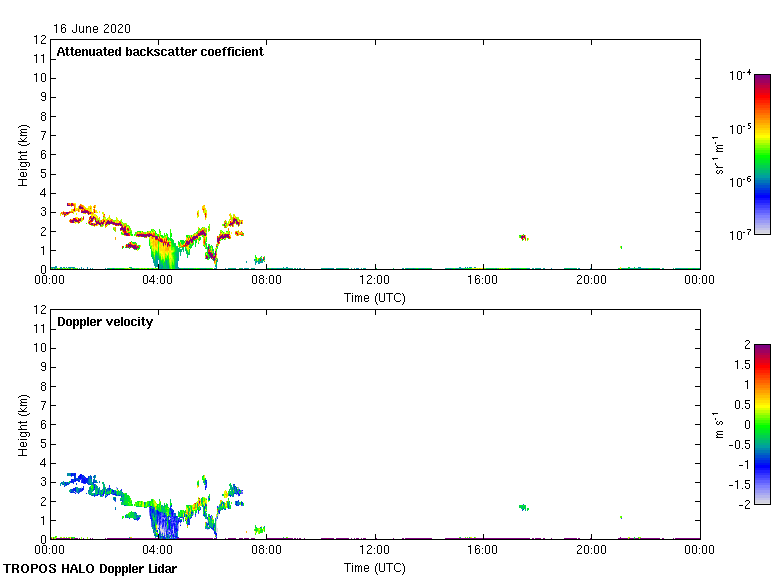This screenshot has width=780, height=580.
Task: Click the 10^-4 label on backscatter colorbar
Action: coord(740,76)
